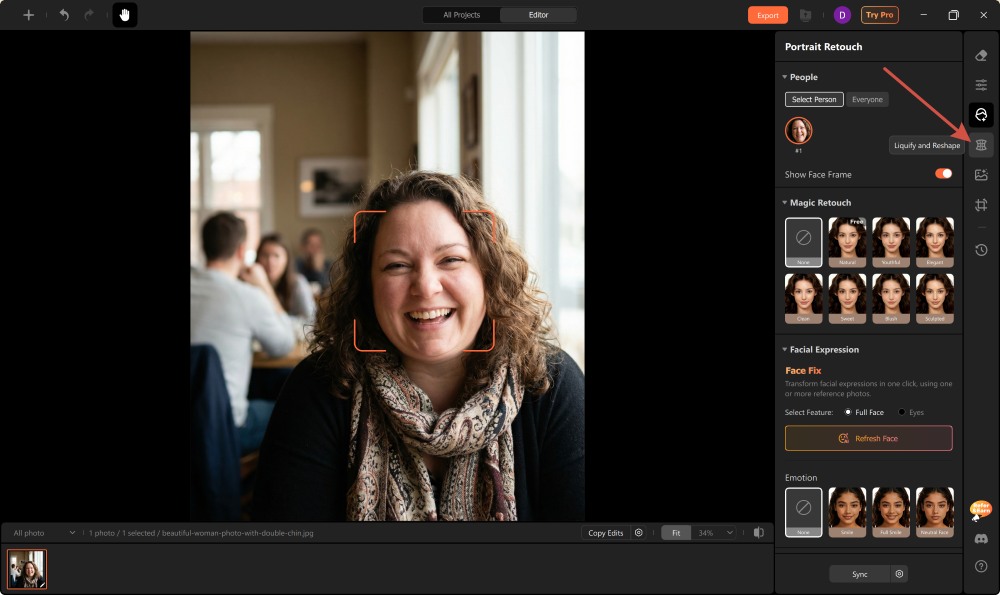Switch to the All Projects tab
The image size is (1000, 595).
click(x=461, y=15)
